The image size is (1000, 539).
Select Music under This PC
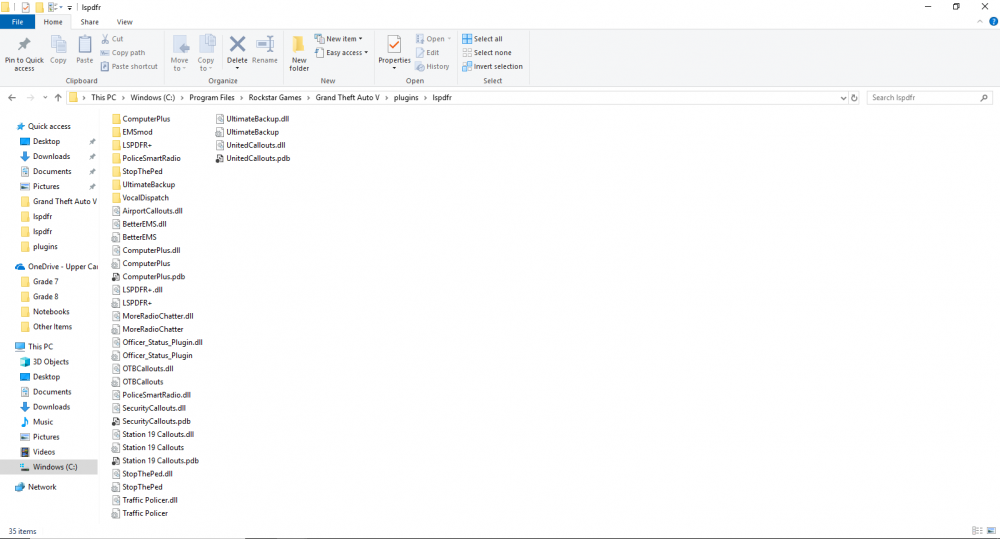pyautogui.click(x=43, y=422)
